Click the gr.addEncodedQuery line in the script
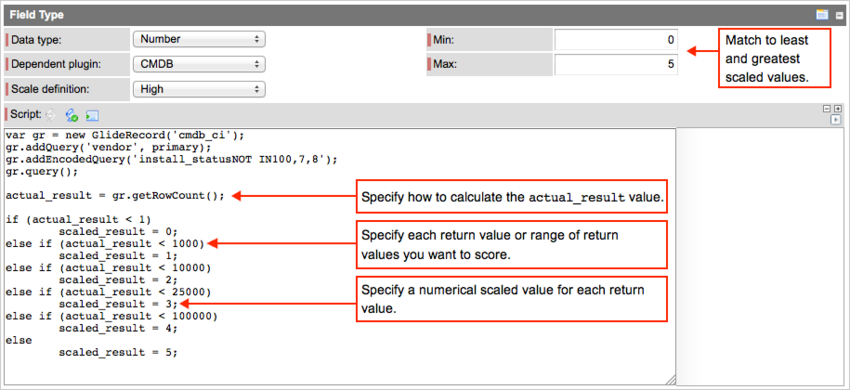This screenshot has width=850, height=390. coord(172,159)
